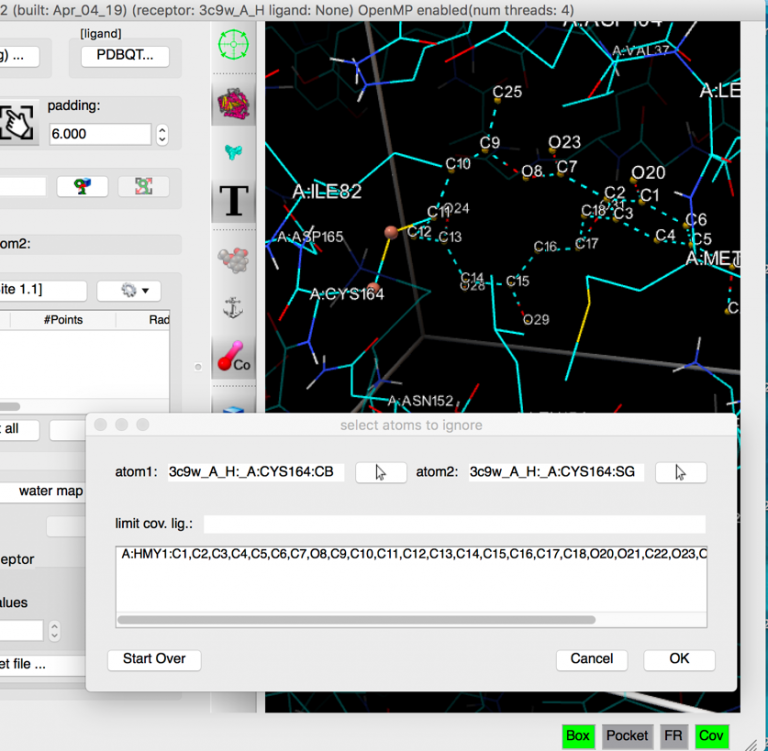The height and width of the screenshot is (751, 768).
Task: Open the ligand PDBQT file button
Action: [125, 55]
